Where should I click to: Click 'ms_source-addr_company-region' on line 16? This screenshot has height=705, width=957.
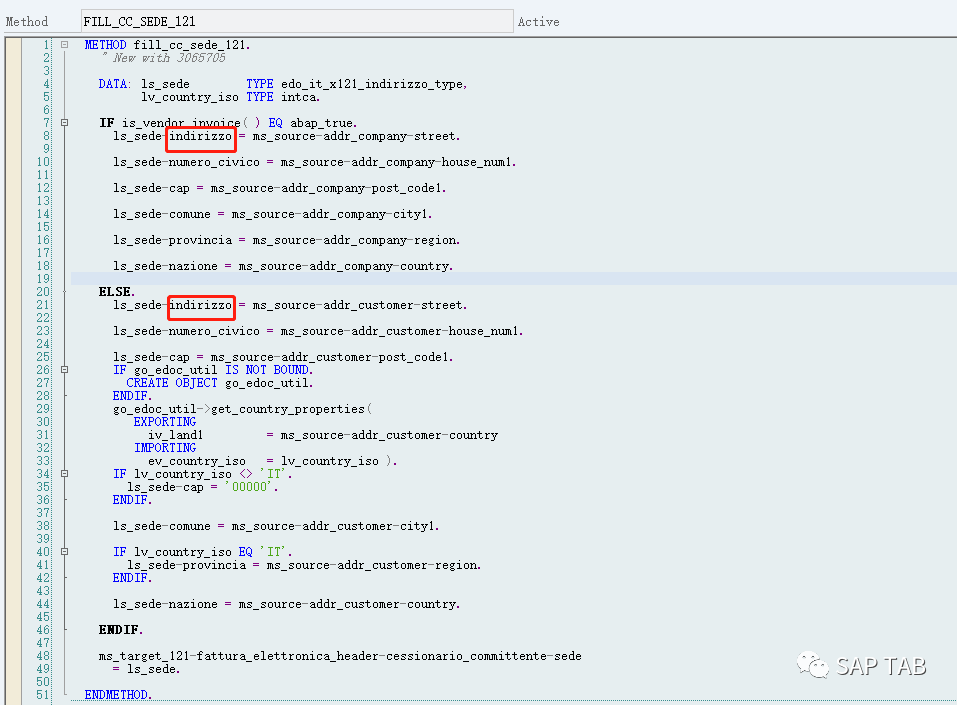356,240
